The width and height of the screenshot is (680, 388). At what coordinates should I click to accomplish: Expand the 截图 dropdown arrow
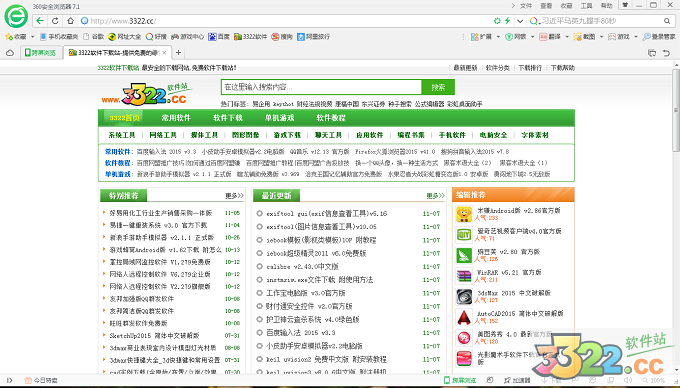tap(601, 37)
